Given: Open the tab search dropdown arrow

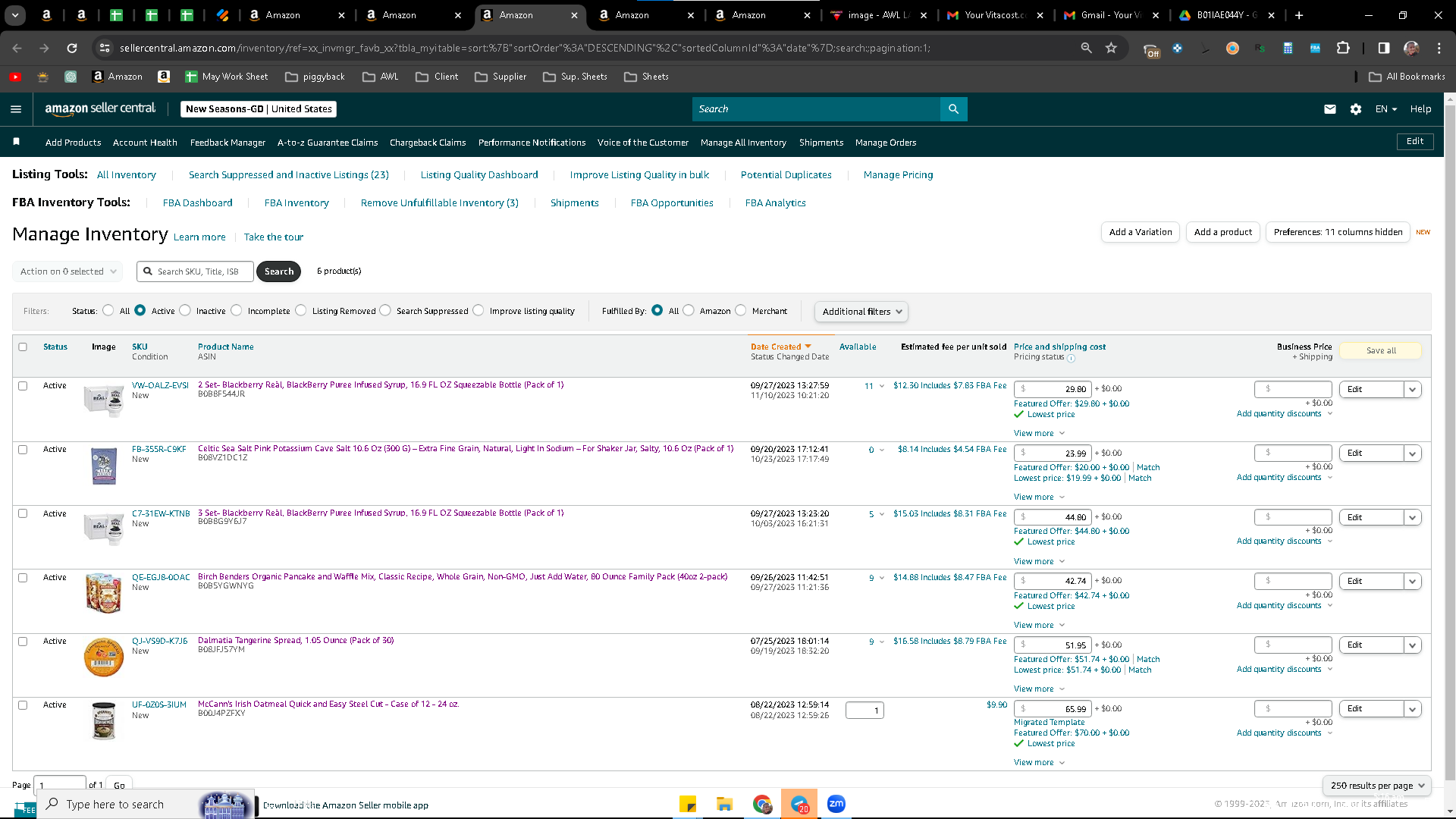Looking at the screenshot, I should 15,15.
